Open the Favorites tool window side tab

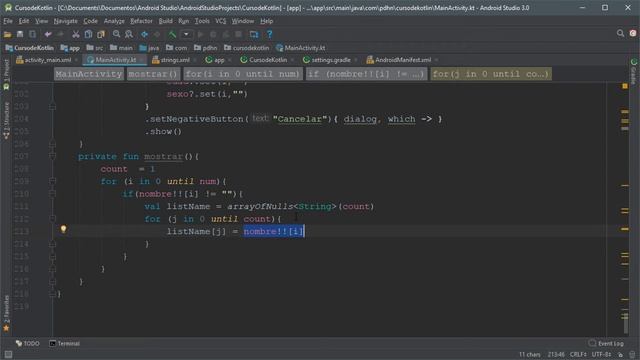point(6,313)
